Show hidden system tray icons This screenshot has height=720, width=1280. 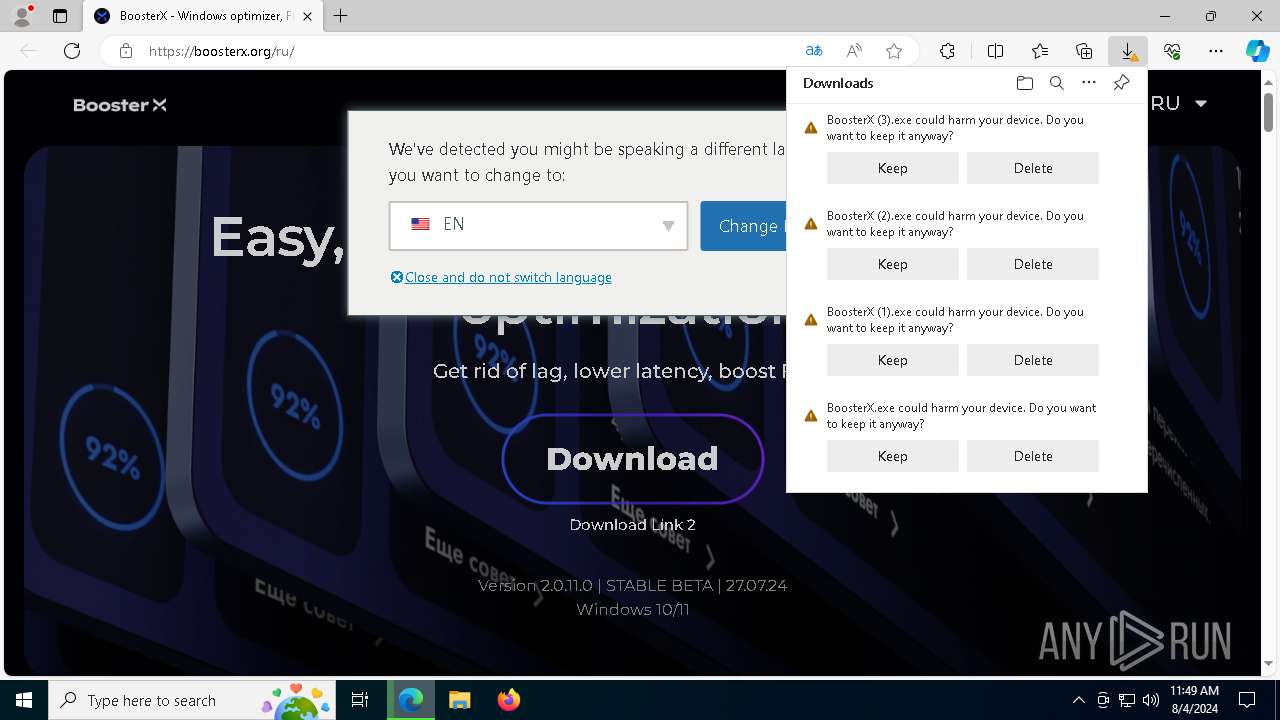click(1078, 700)
